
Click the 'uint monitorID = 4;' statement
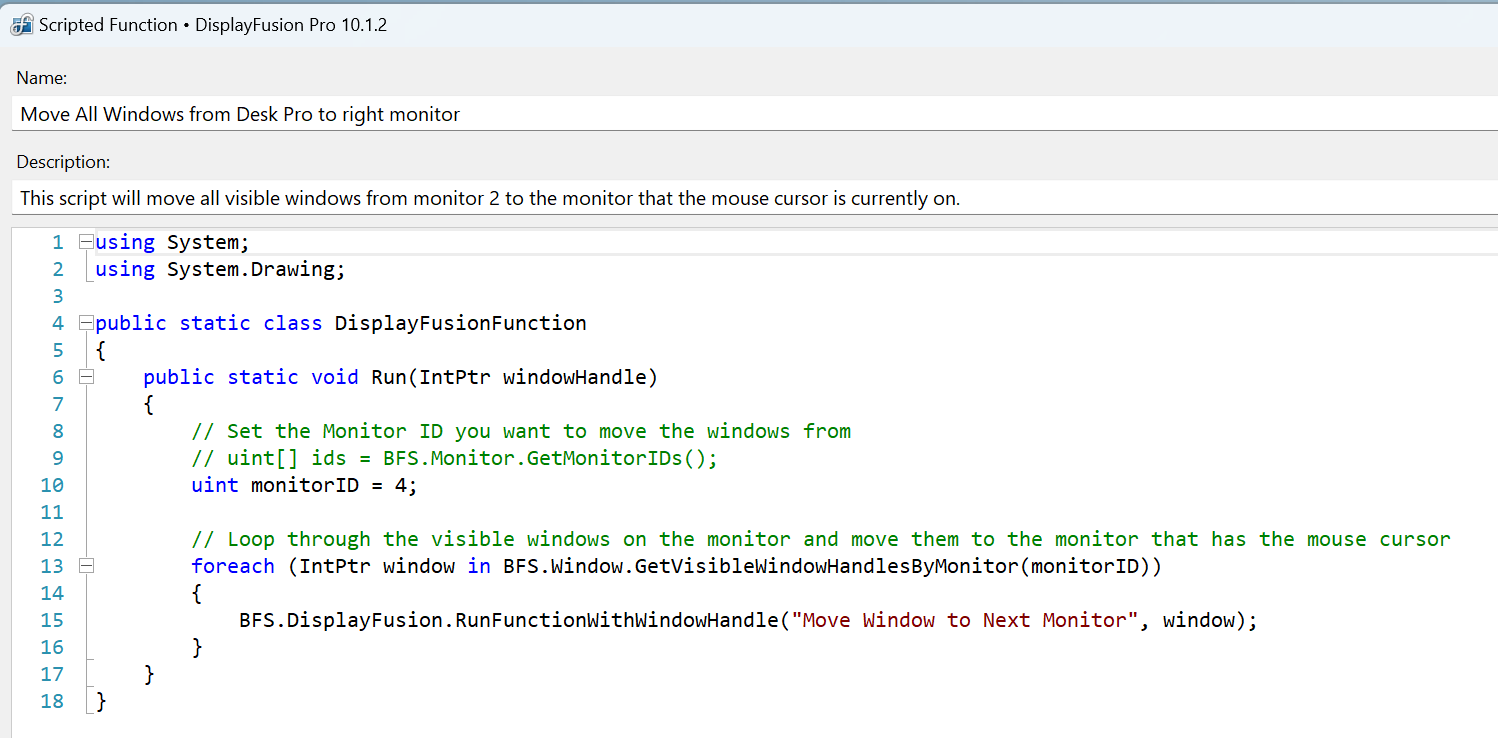pos(304,485)
